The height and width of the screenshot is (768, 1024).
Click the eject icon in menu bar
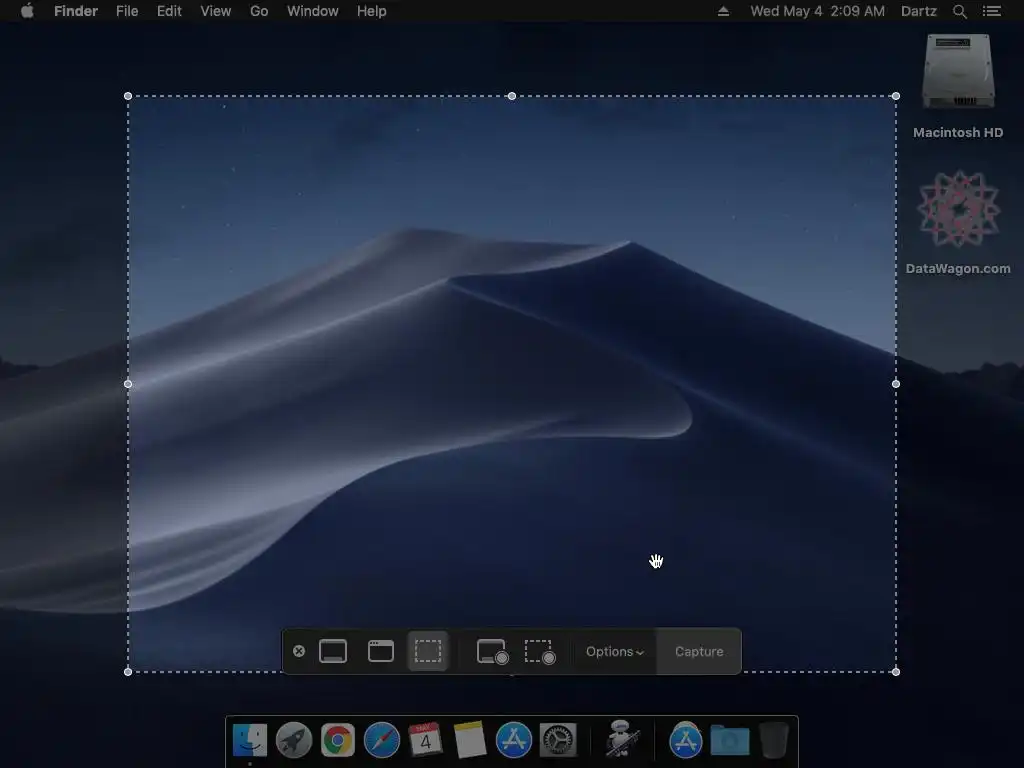tap(724, 11)
